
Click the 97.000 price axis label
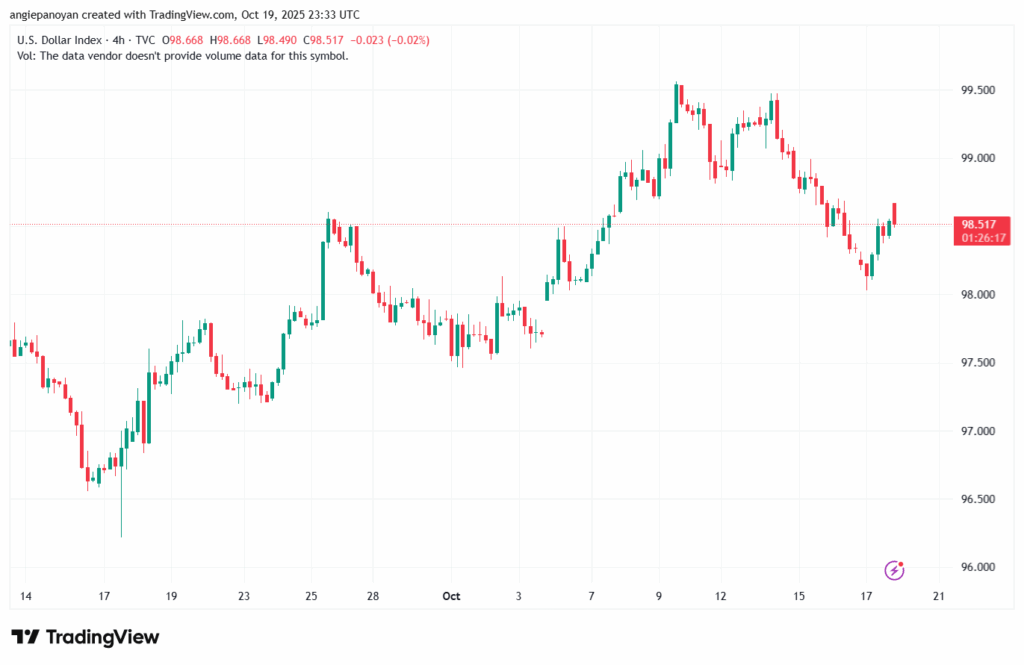click(x=977, y=431)
